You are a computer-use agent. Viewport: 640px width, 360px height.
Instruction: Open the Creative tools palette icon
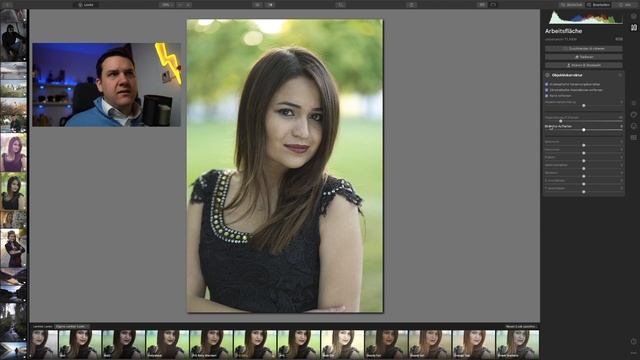click(633, 115)
